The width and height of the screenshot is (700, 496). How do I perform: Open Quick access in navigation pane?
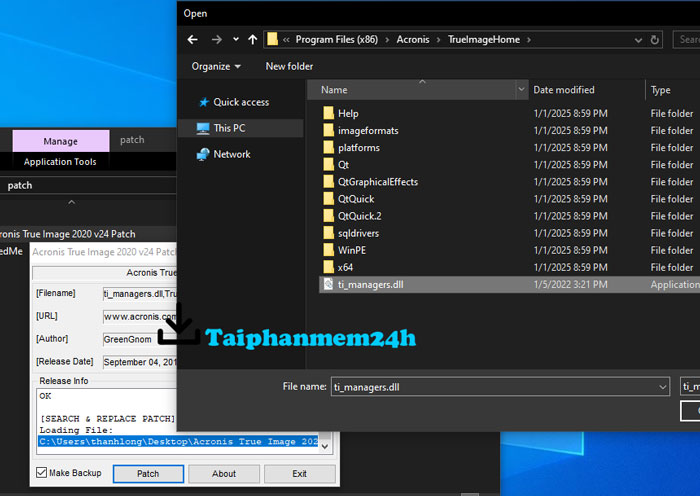click(241, 102)
